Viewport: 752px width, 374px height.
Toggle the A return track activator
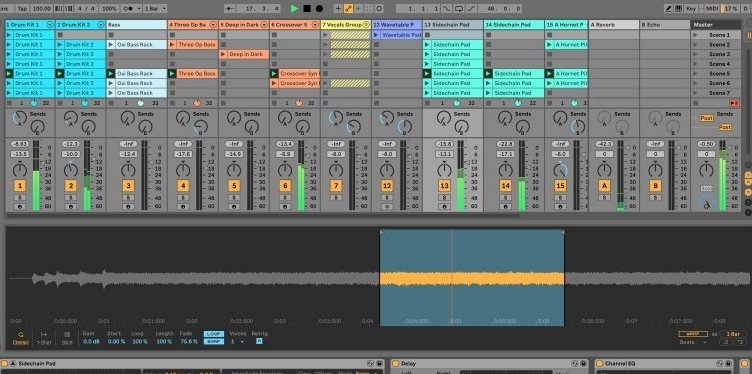click(604, 186)
